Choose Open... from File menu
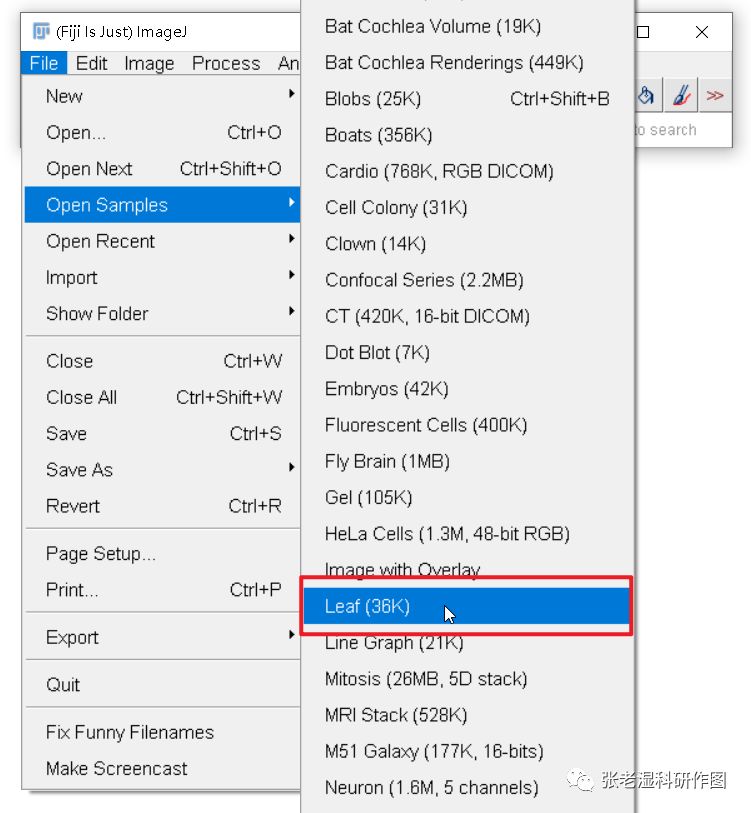Viewport: 751px width, 813px height. pyautogui.click(x=162, y=132)
